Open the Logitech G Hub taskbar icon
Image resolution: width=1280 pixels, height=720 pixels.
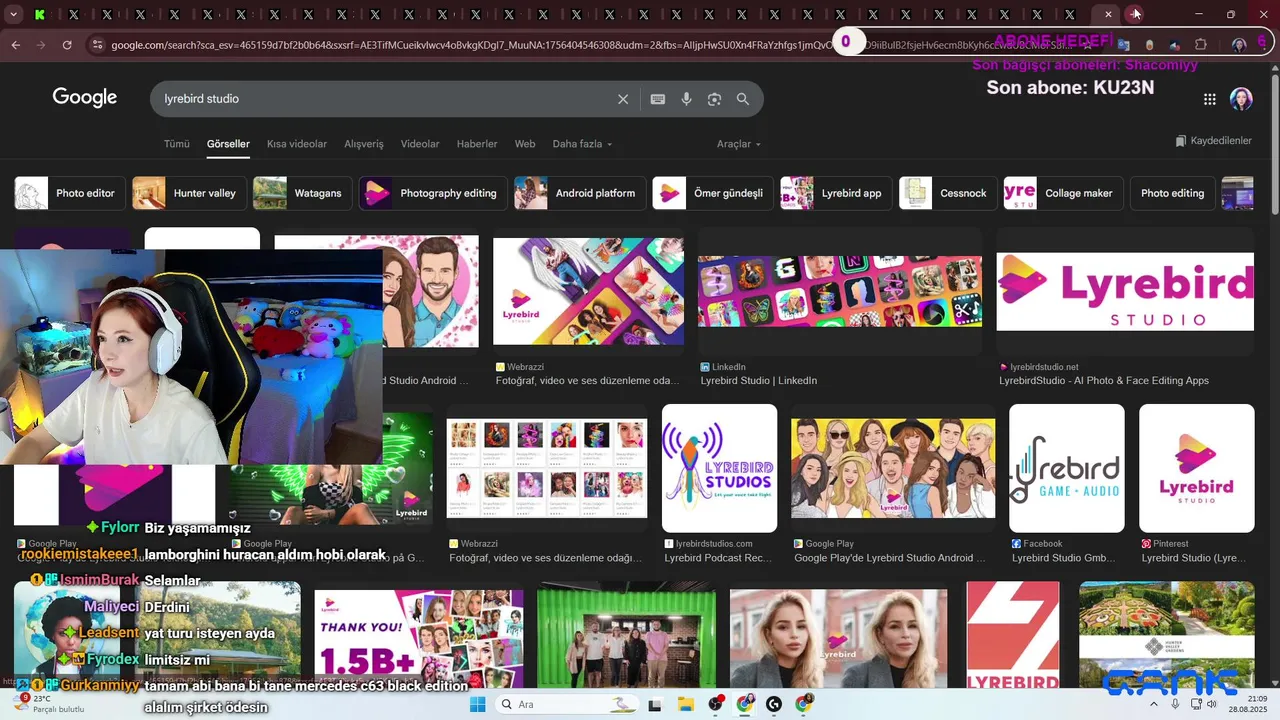click(774, 704)
